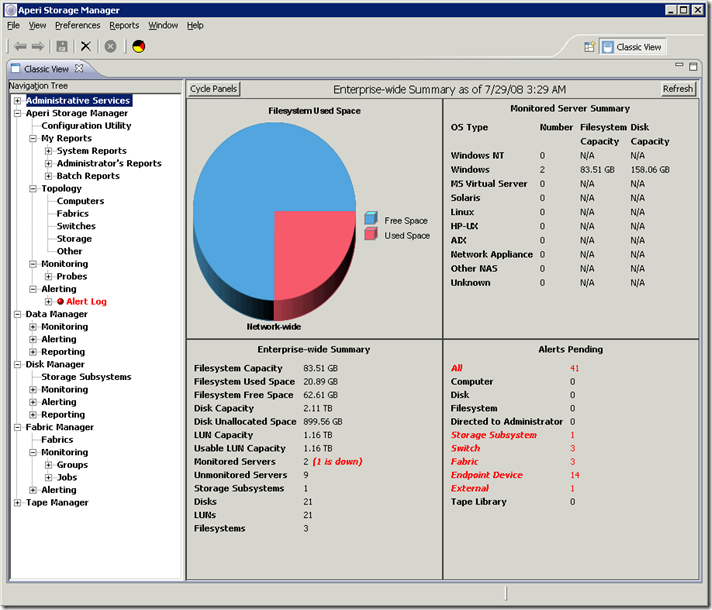
Task: Click the 158.06 GB disk capacity value
Action: point(650,169)
